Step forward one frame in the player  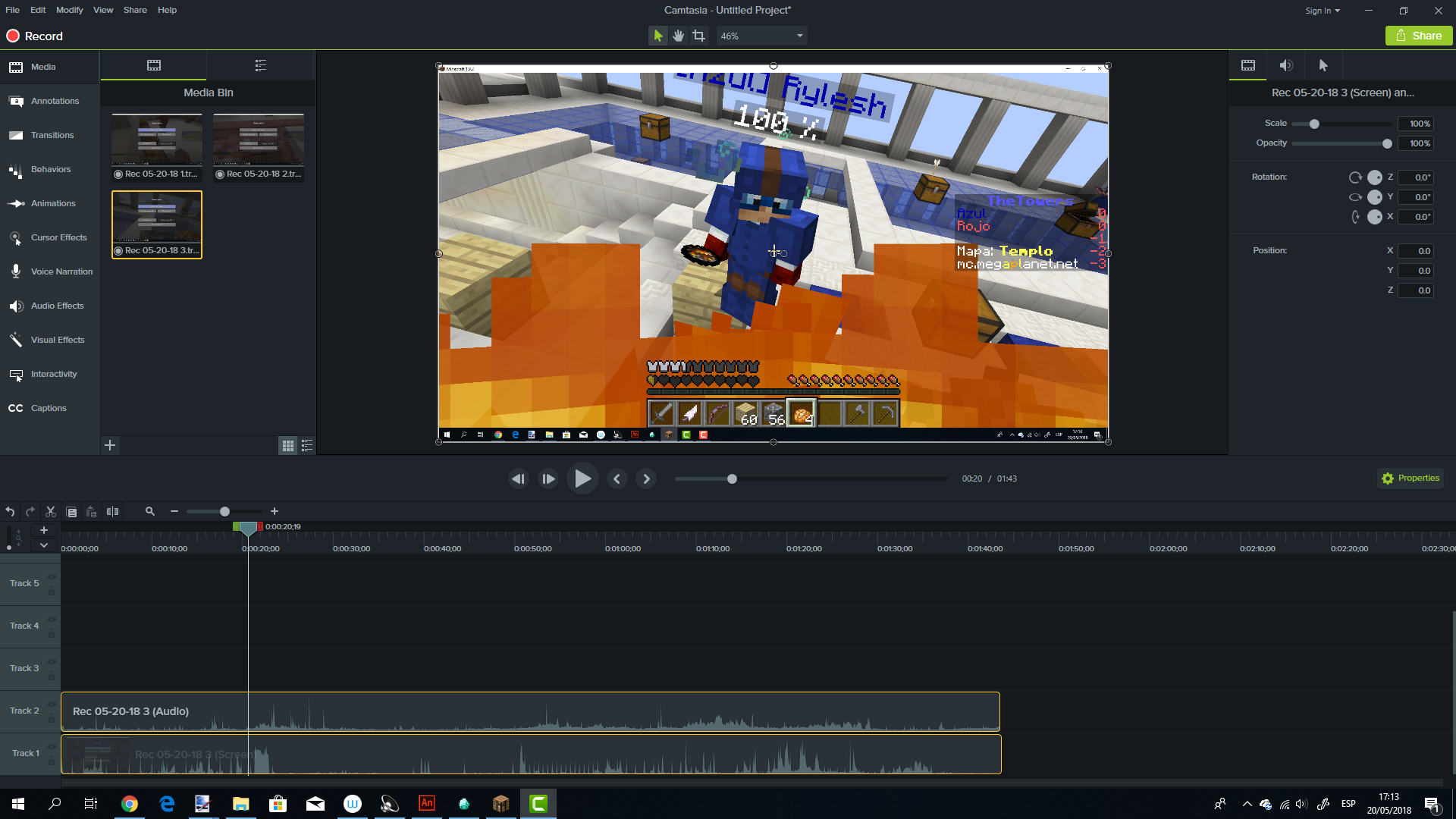[x=548, y=479]
